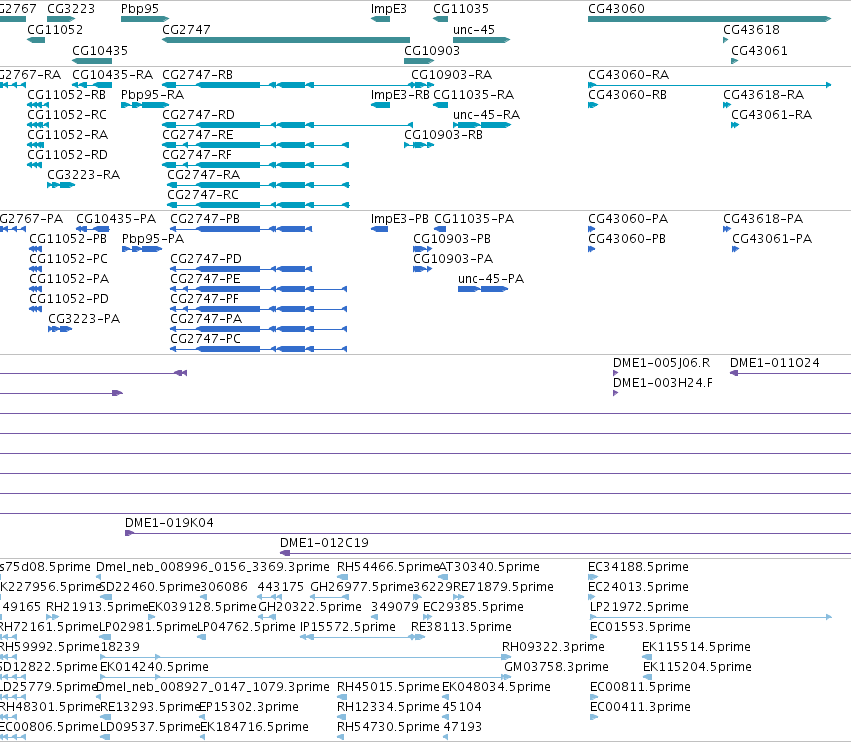Click transcript label "CG11052-RB"
The image size is (851, 742).
click(x=67, y=94)
